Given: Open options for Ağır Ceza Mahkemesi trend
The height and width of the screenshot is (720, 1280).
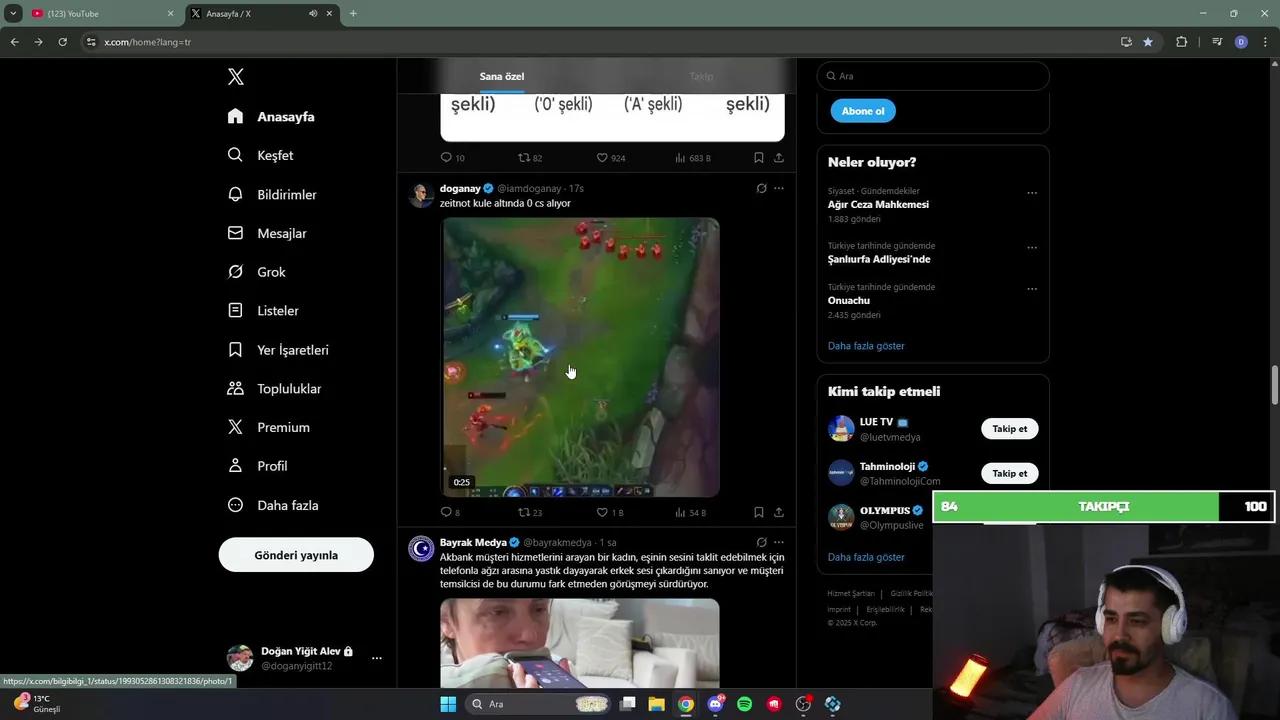Looking at the screenshot, I should coord(1032,193).
